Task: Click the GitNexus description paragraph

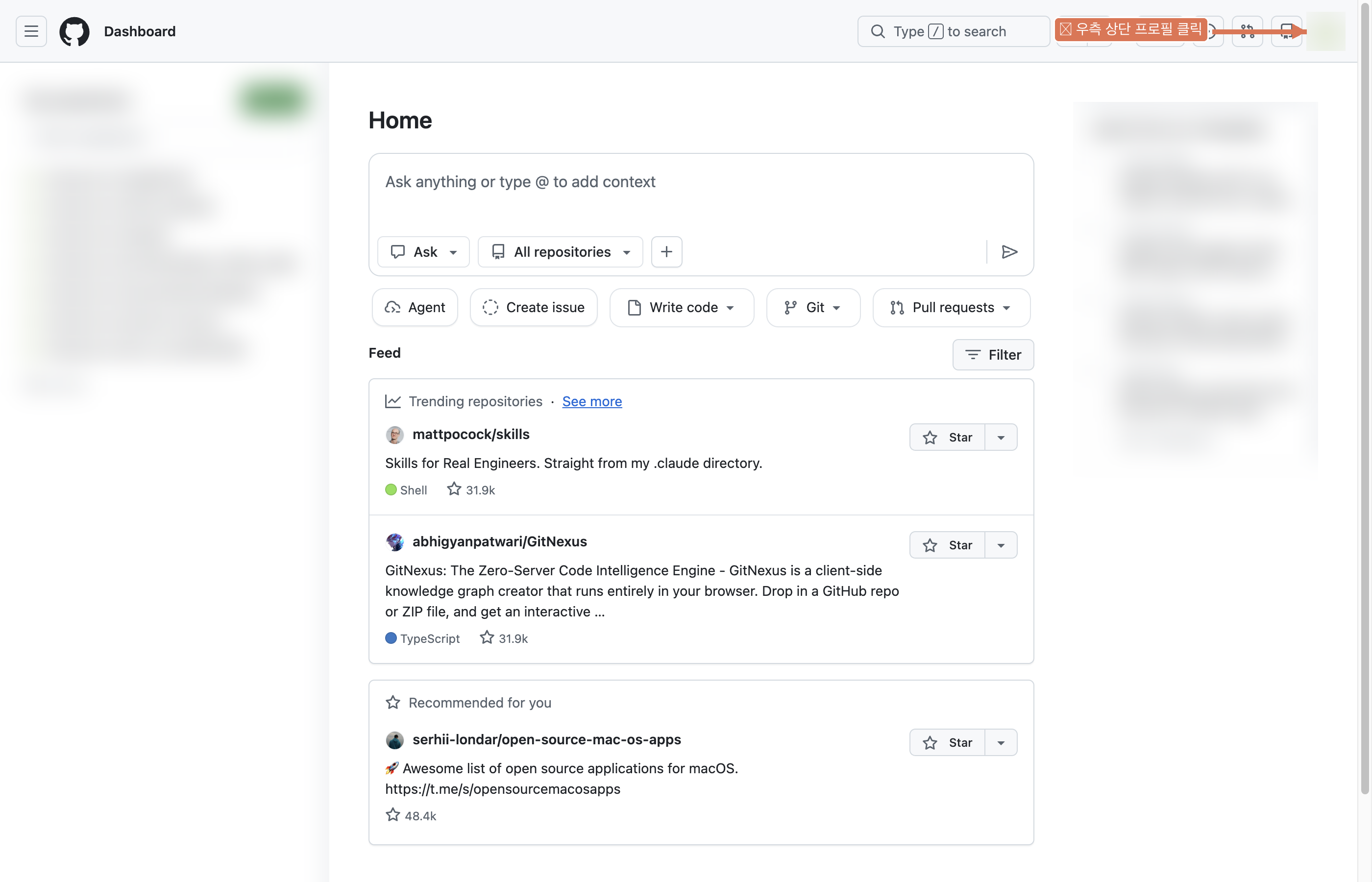Action: click(x=642, y=591)
